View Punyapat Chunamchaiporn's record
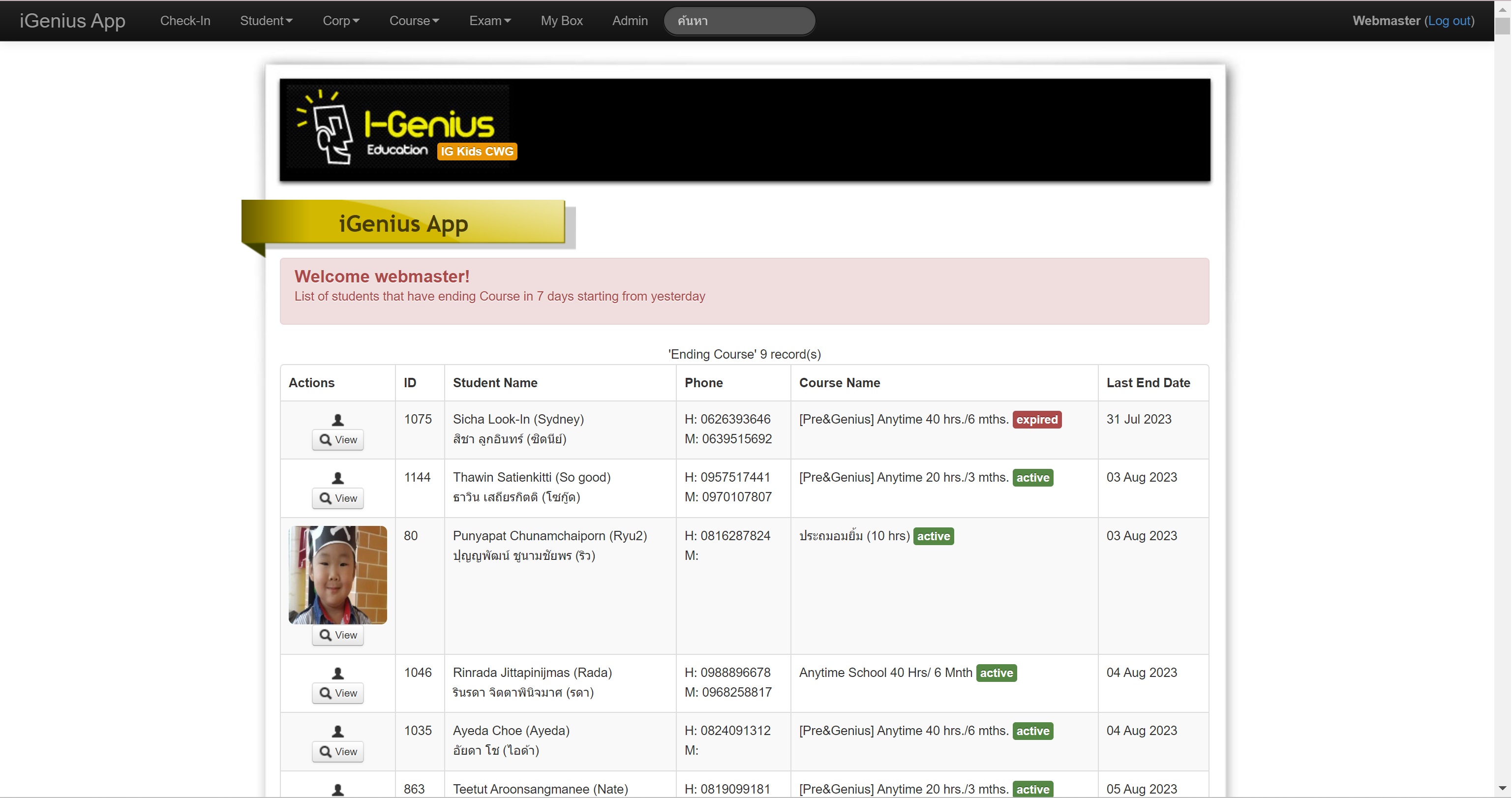This screenshot has width=1512, height=798. (x=337, y=635)
